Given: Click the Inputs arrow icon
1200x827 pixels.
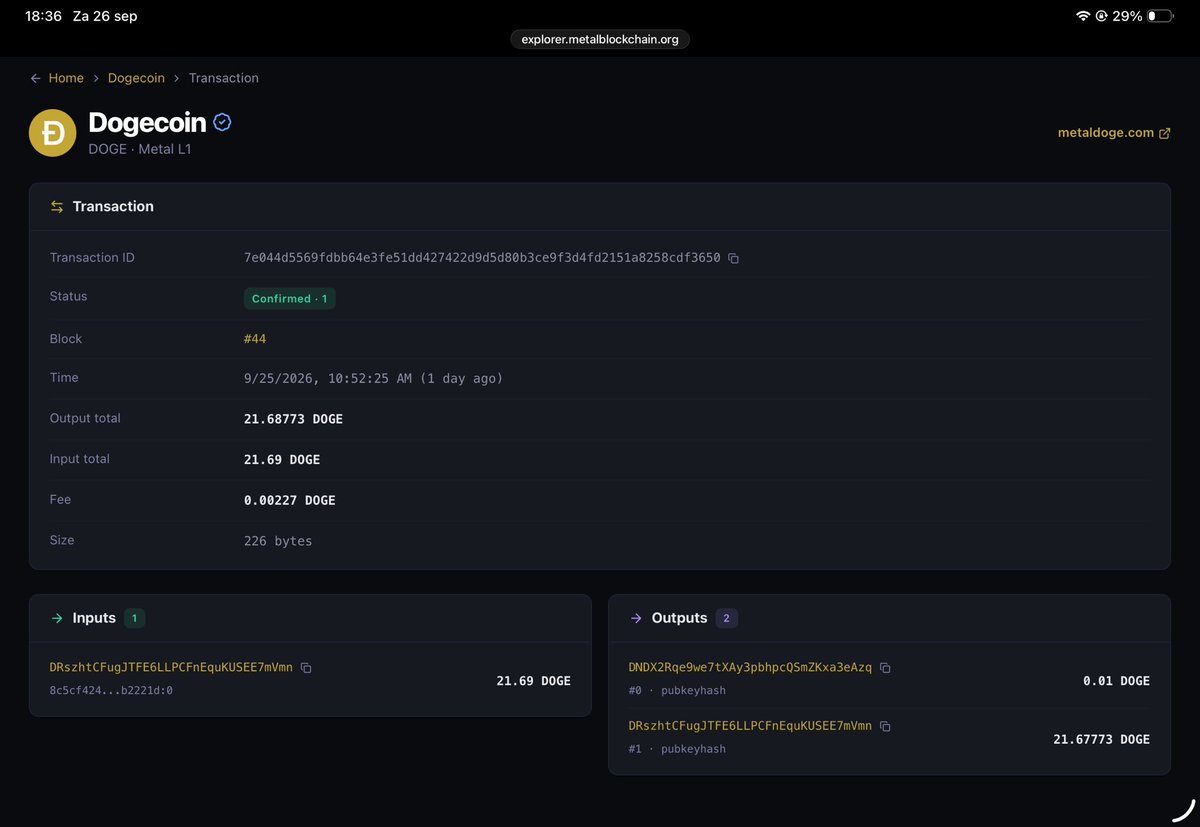Looking at the screenshot, I should [x=57, y=619].
